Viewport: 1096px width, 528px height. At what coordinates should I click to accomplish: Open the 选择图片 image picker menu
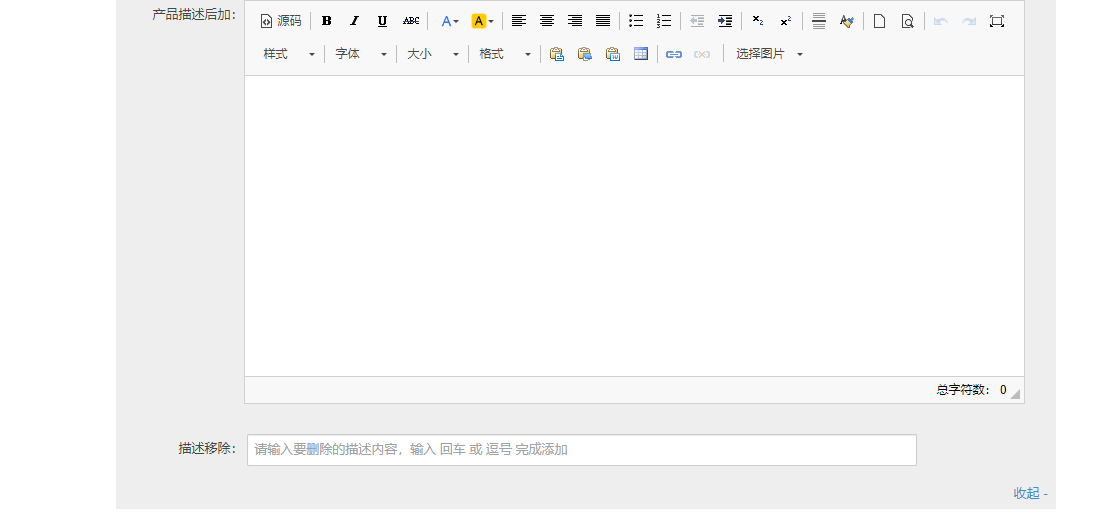pyautogui.click(x=769, y=54)
